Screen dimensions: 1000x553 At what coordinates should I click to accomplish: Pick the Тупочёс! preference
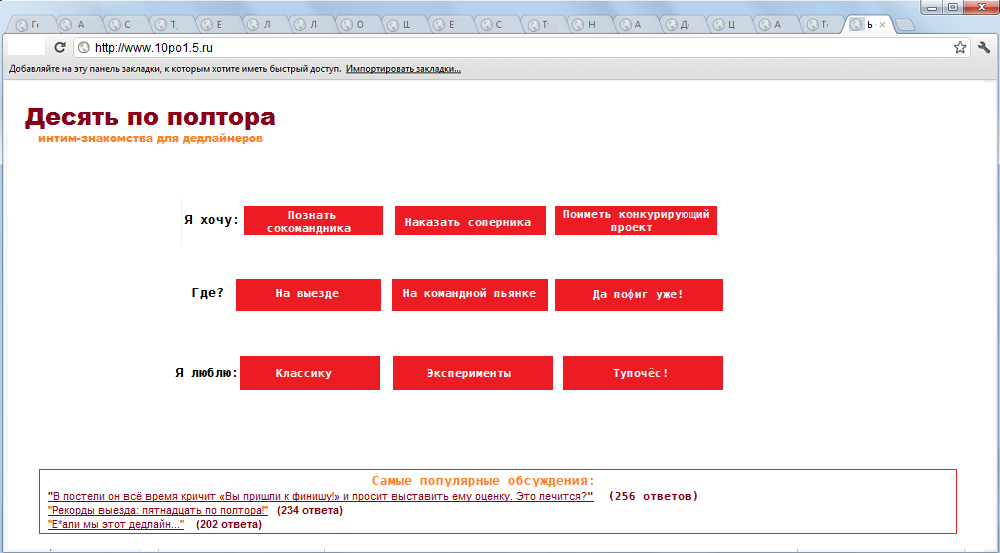[x=643, y=372]
